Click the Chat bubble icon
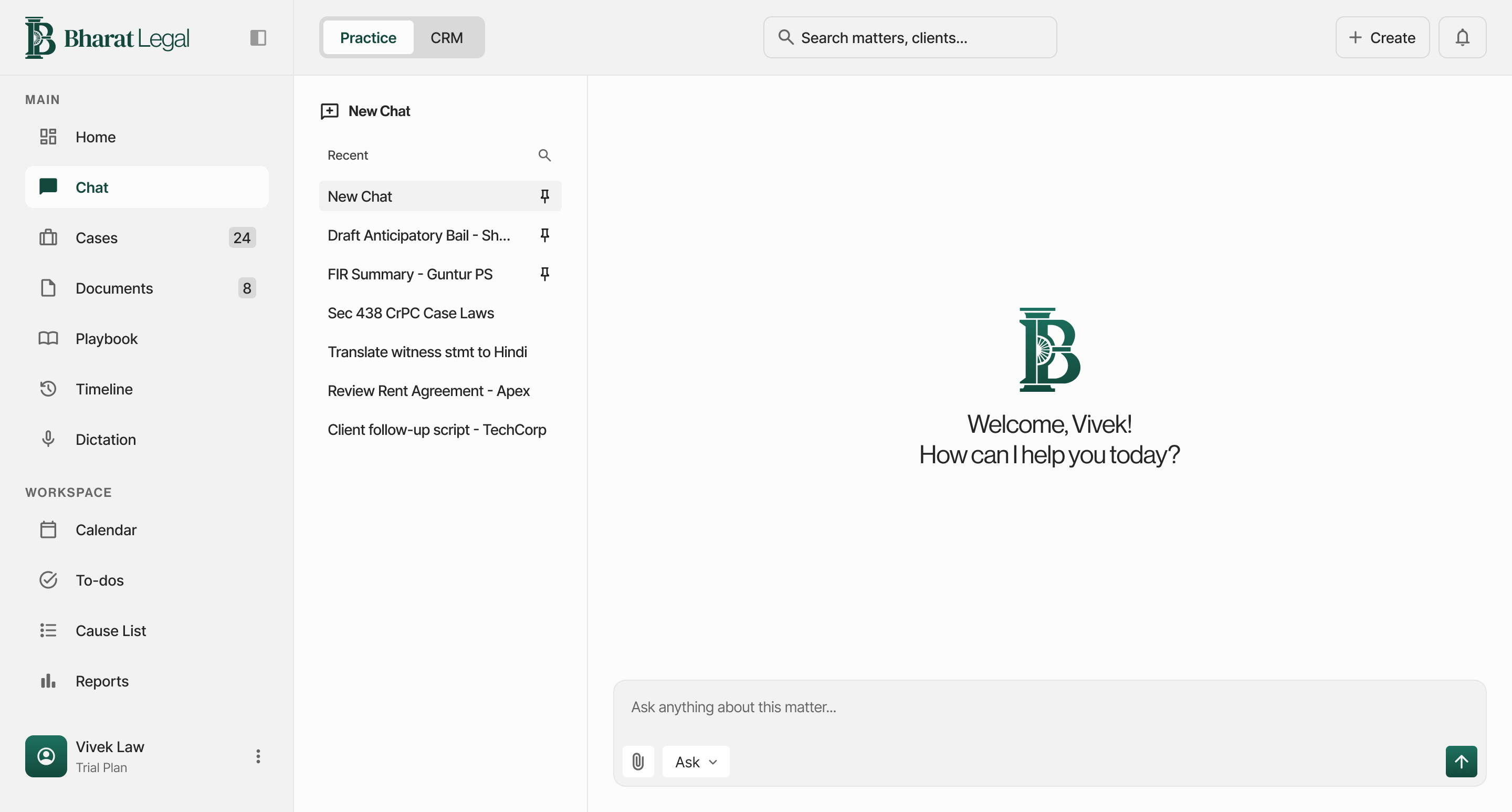 pyautogui.click(x=48, y=186)
